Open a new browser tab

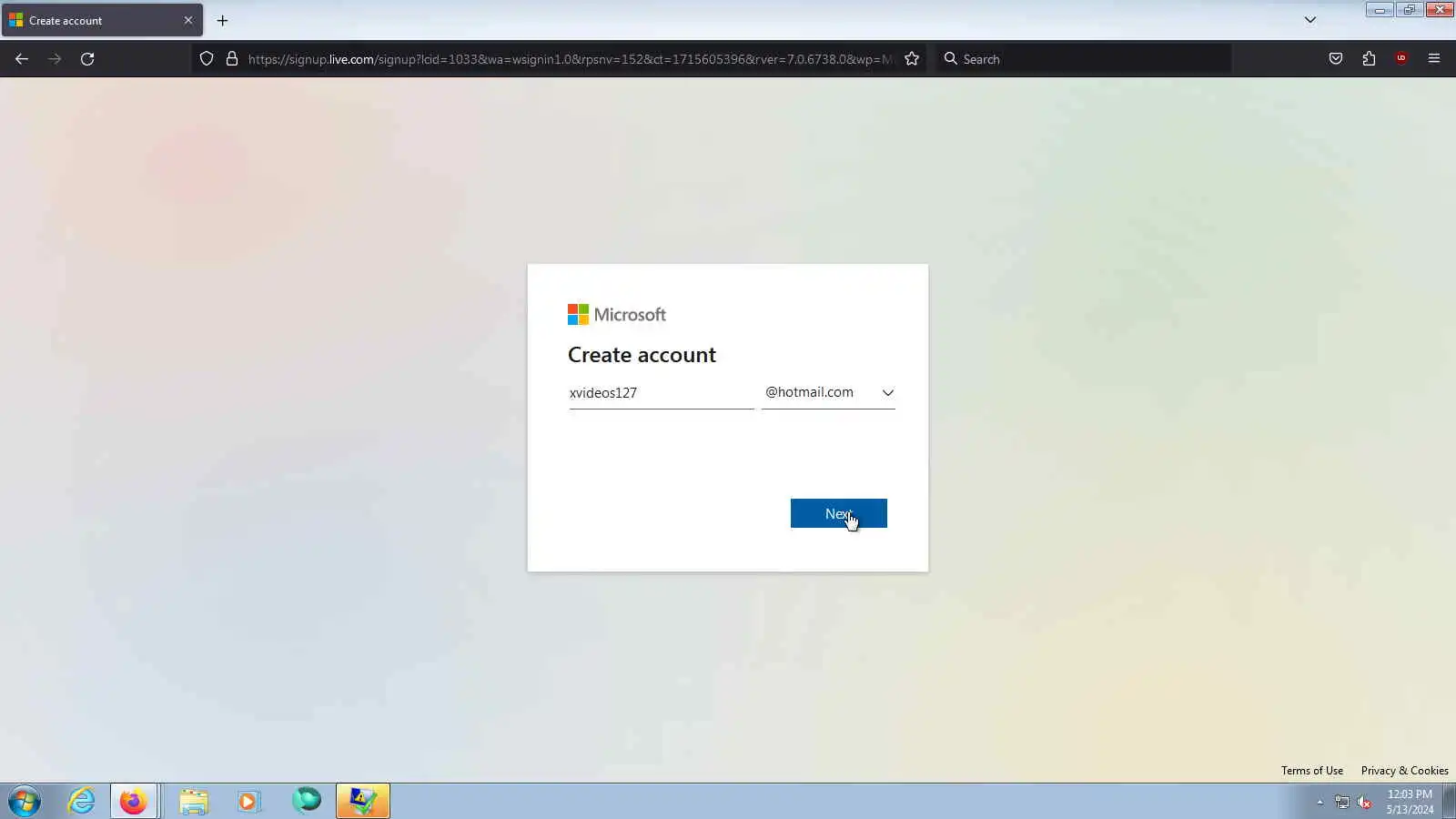tap(222, 20)
